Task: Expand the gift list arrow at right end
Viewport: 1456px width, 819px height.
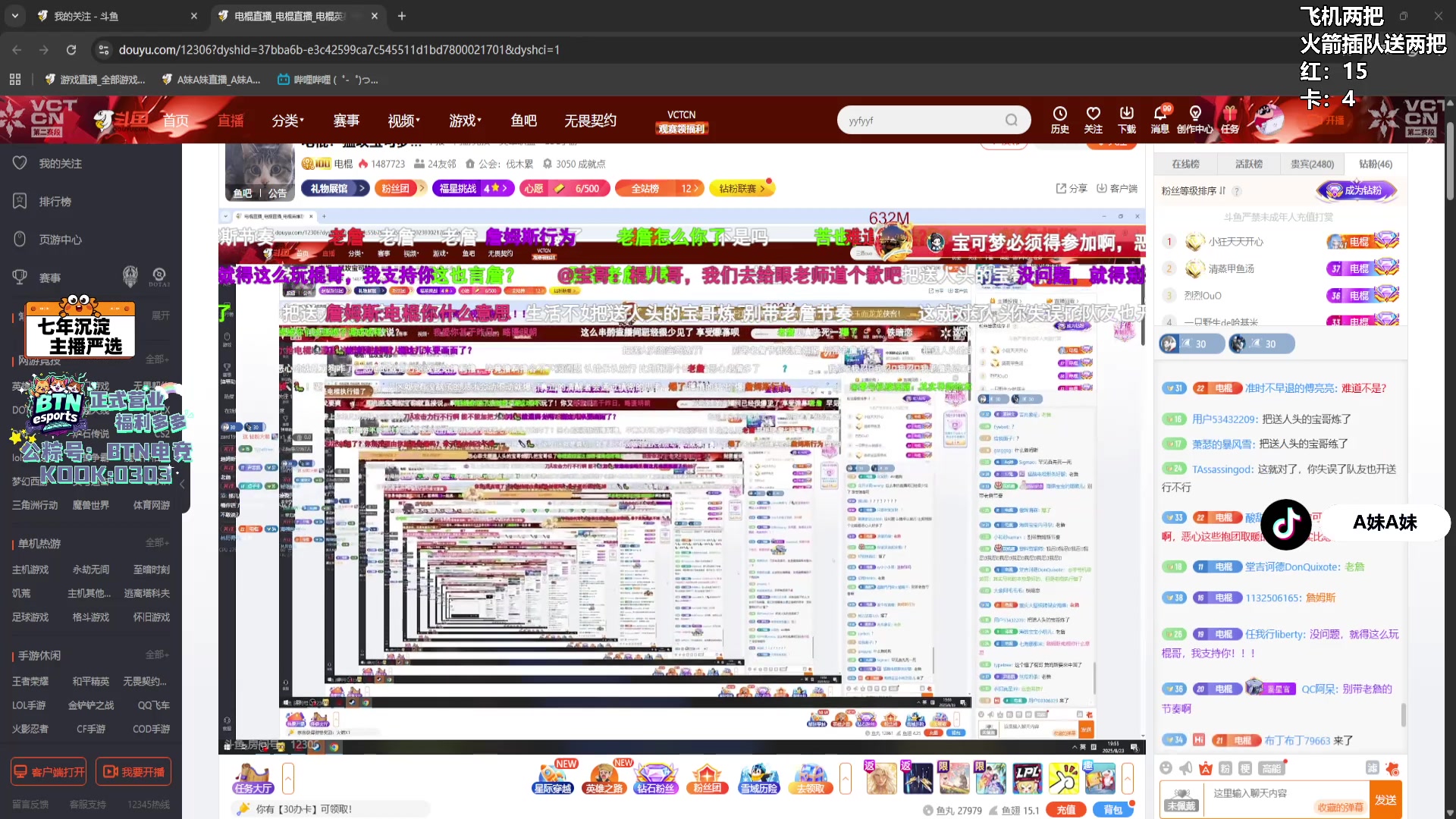Action: point(1128,779)
